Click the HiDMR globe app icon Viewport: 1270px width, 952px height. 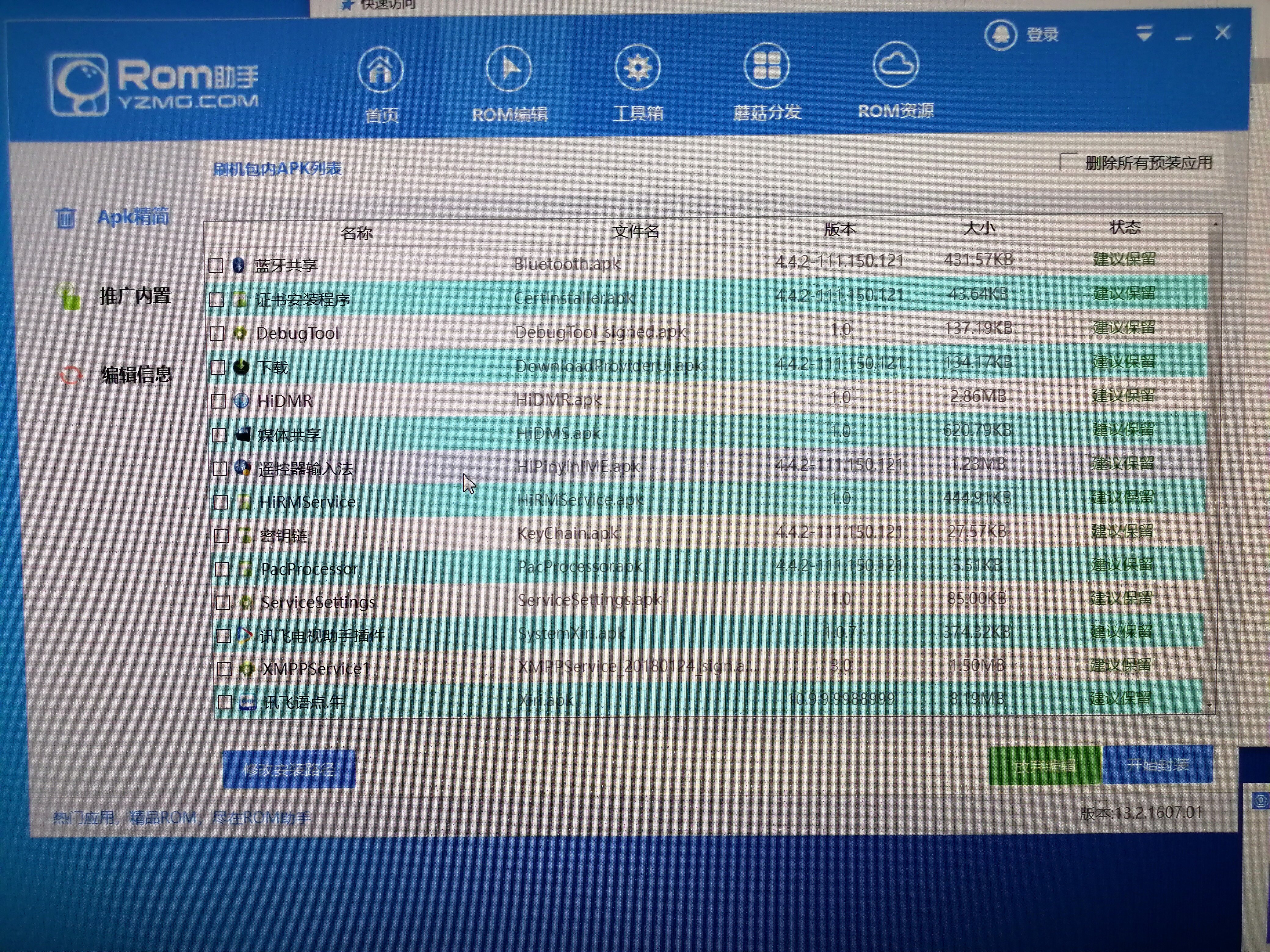coord(242,401)
